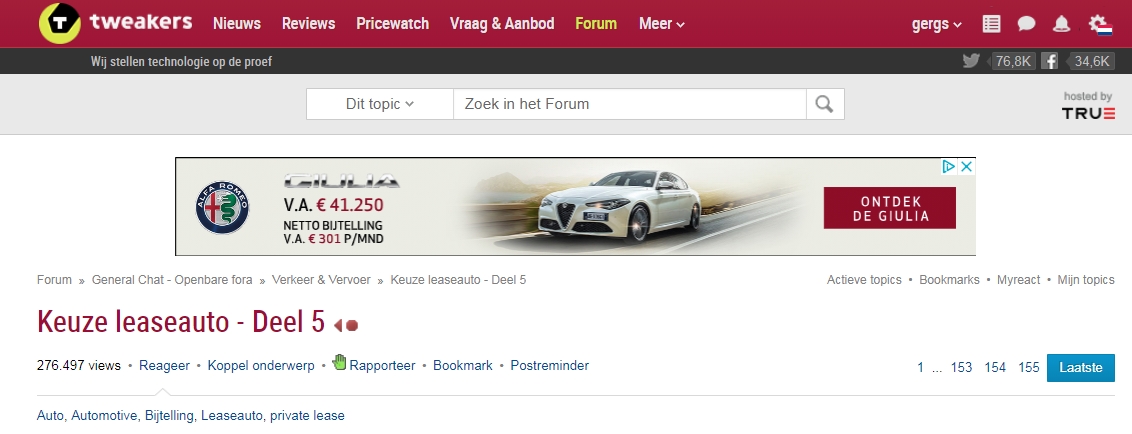Click the Keuze leaseauto - Deel 5 title
The image size is (1132, 434).
[181, 322]
